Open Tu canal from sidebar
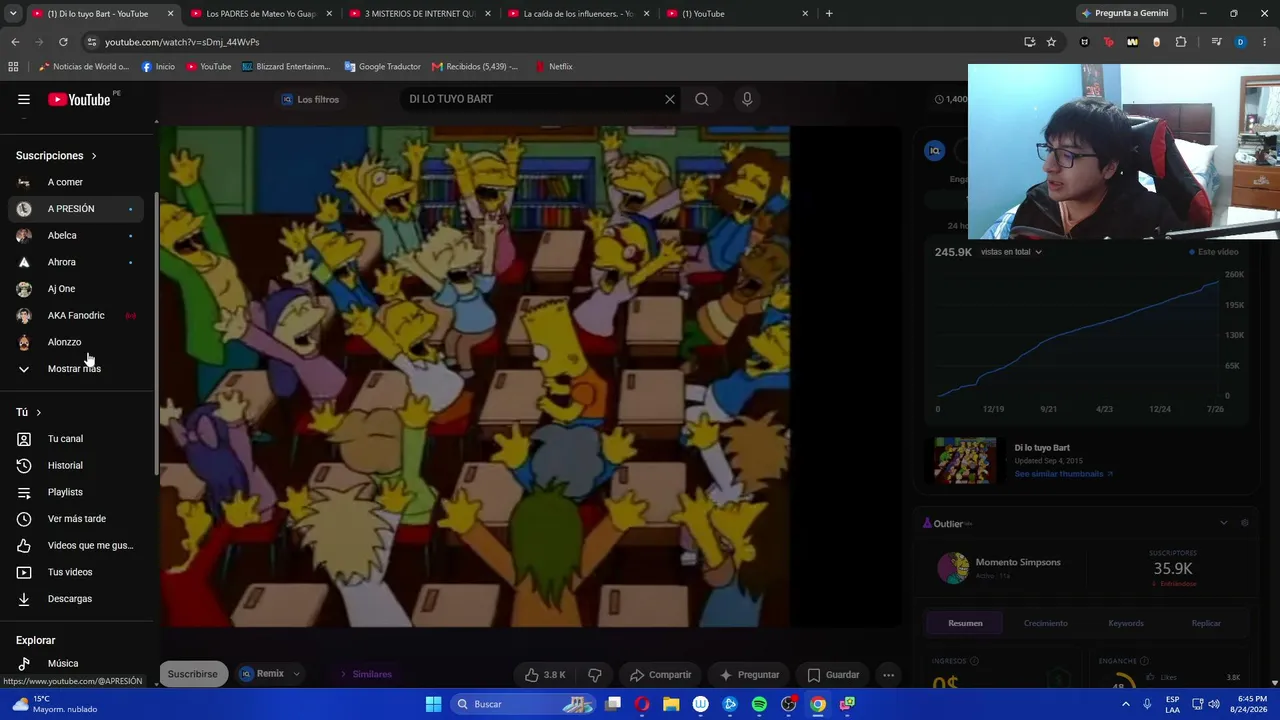Screen dimensions: 1280x720 point(78,439)
